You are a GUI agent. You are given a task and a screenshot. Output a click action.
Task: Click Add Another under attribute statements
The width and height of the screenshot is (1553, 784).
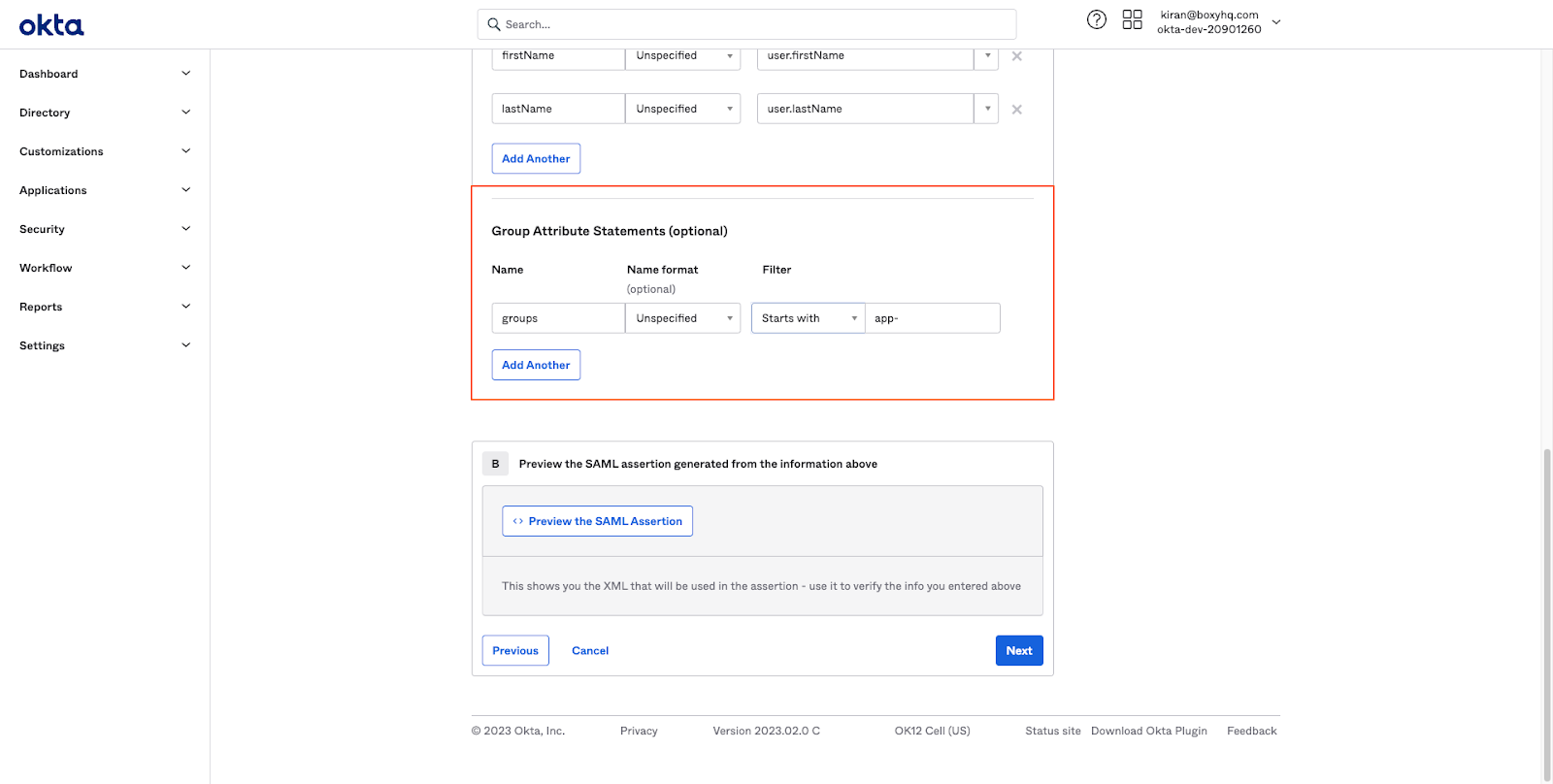pos(536,159)
